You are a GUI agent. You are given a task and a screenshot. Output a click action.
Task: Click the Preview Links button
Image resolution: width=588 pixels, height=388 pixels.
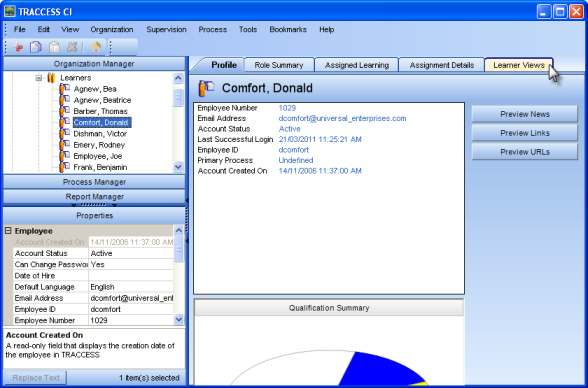[525, 133]
